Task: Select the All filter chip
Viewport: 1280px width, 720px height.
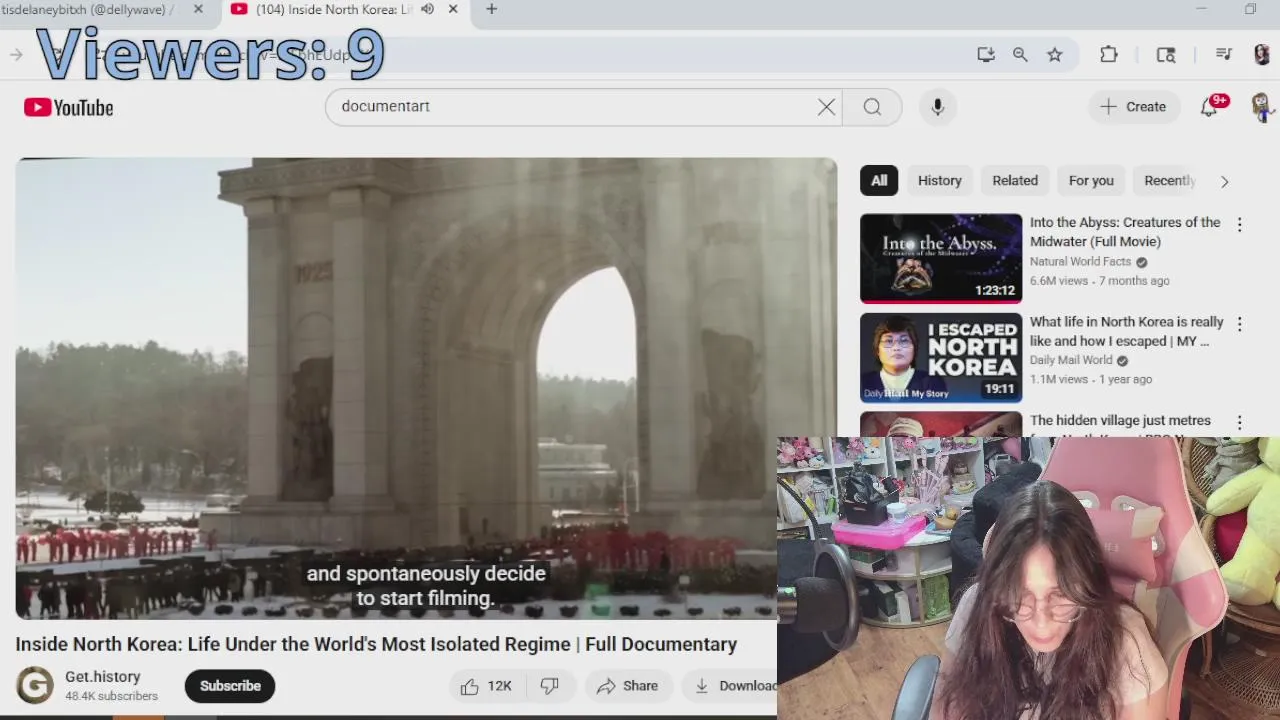Action: click(x=879, y=181)
